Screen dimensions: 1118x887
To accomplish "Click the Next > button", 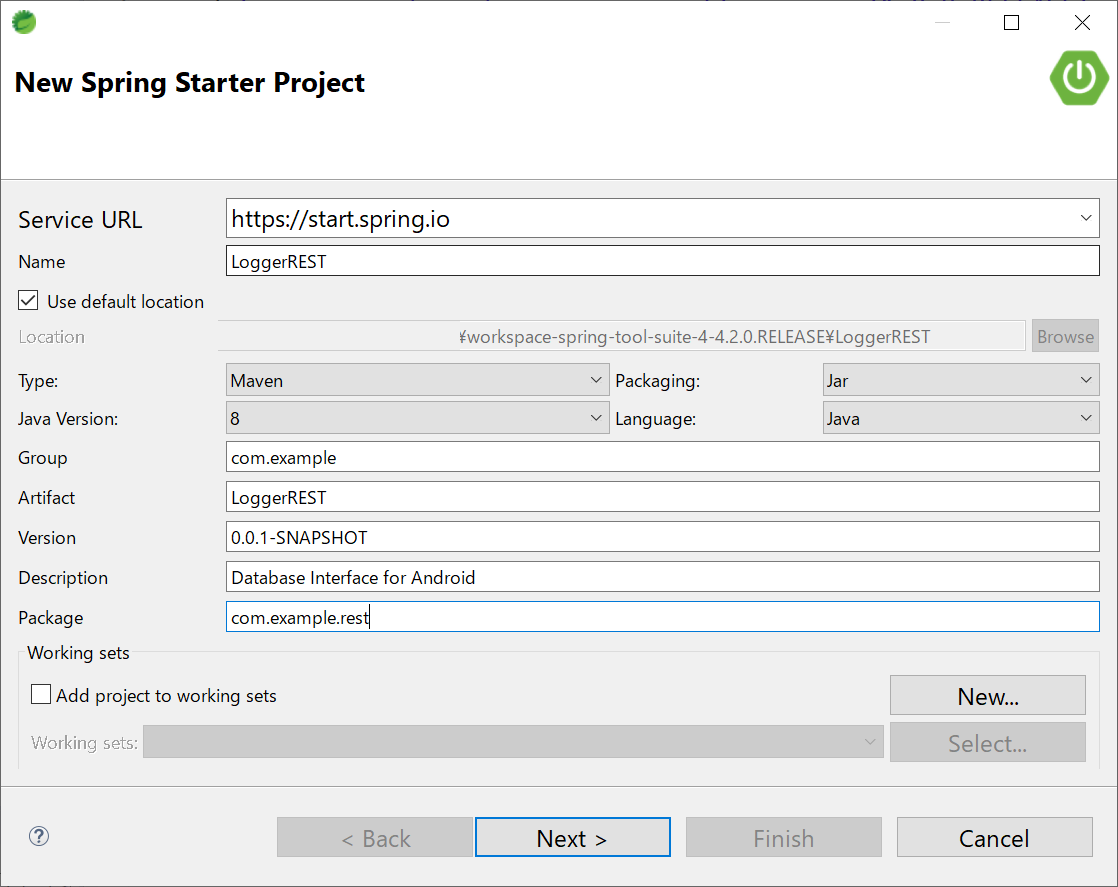I will 573,837.
